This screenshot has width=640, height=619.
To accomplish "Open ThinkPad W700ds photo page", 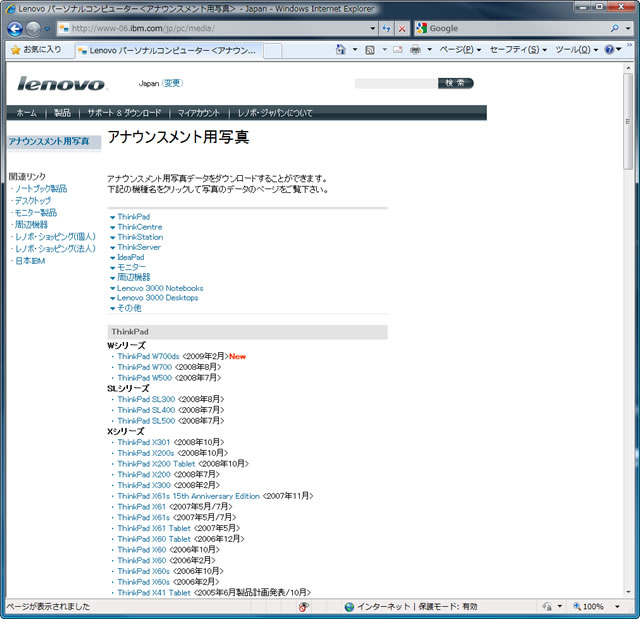I will coord(148,356).
